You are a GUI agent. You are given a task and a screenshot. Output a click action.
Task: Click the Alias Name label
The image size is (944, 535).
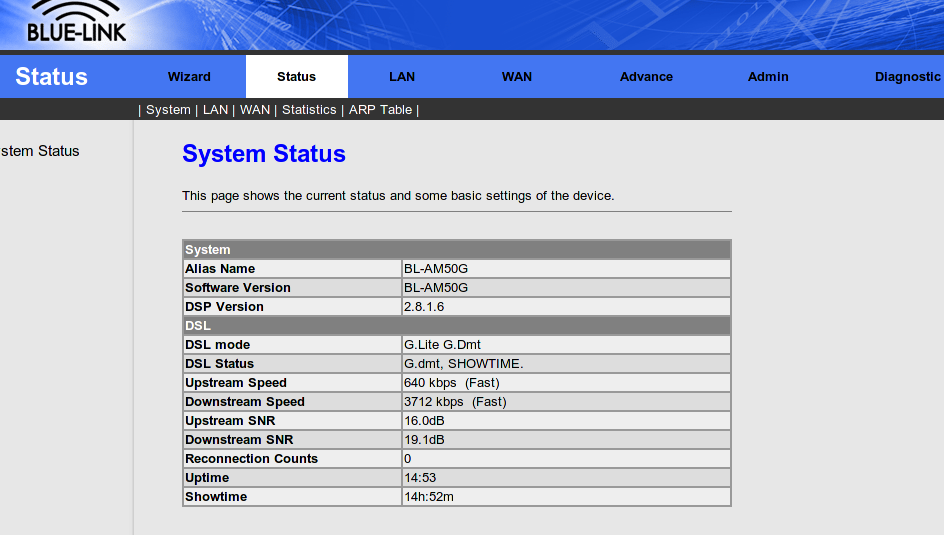(x=220, y=268)
